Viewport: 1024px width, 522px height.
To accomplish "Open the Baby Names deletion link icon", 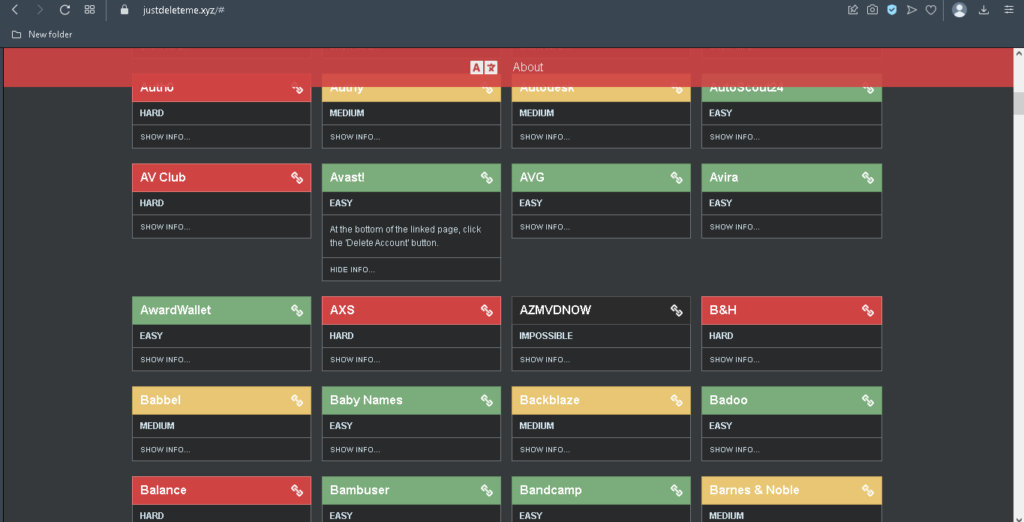I will (487, 400).
